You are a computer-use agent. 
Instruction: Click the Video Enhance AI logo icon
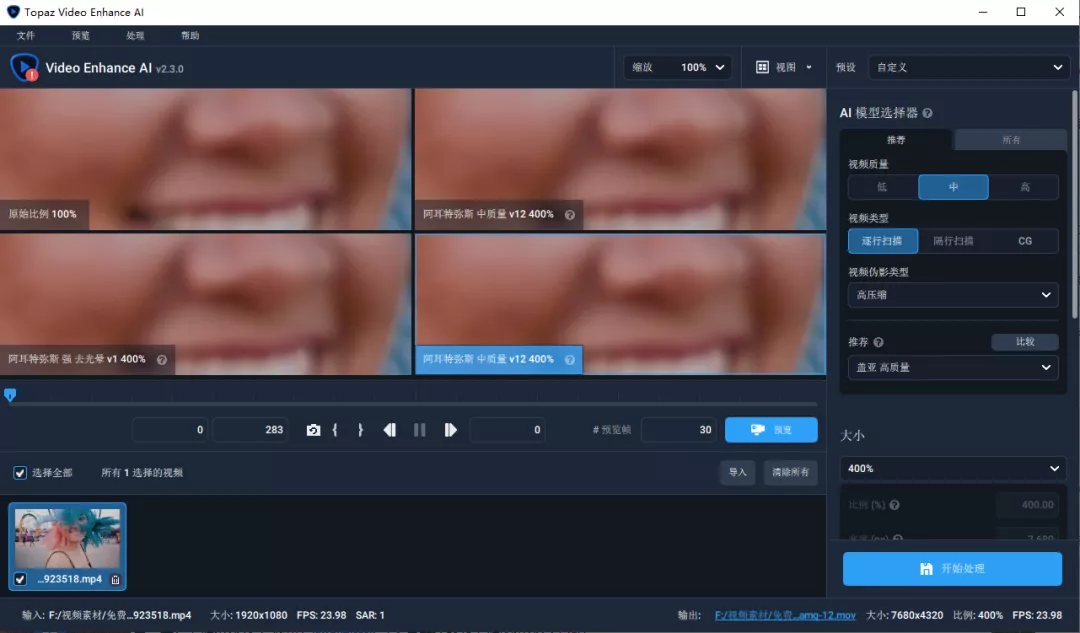(24, 68)
